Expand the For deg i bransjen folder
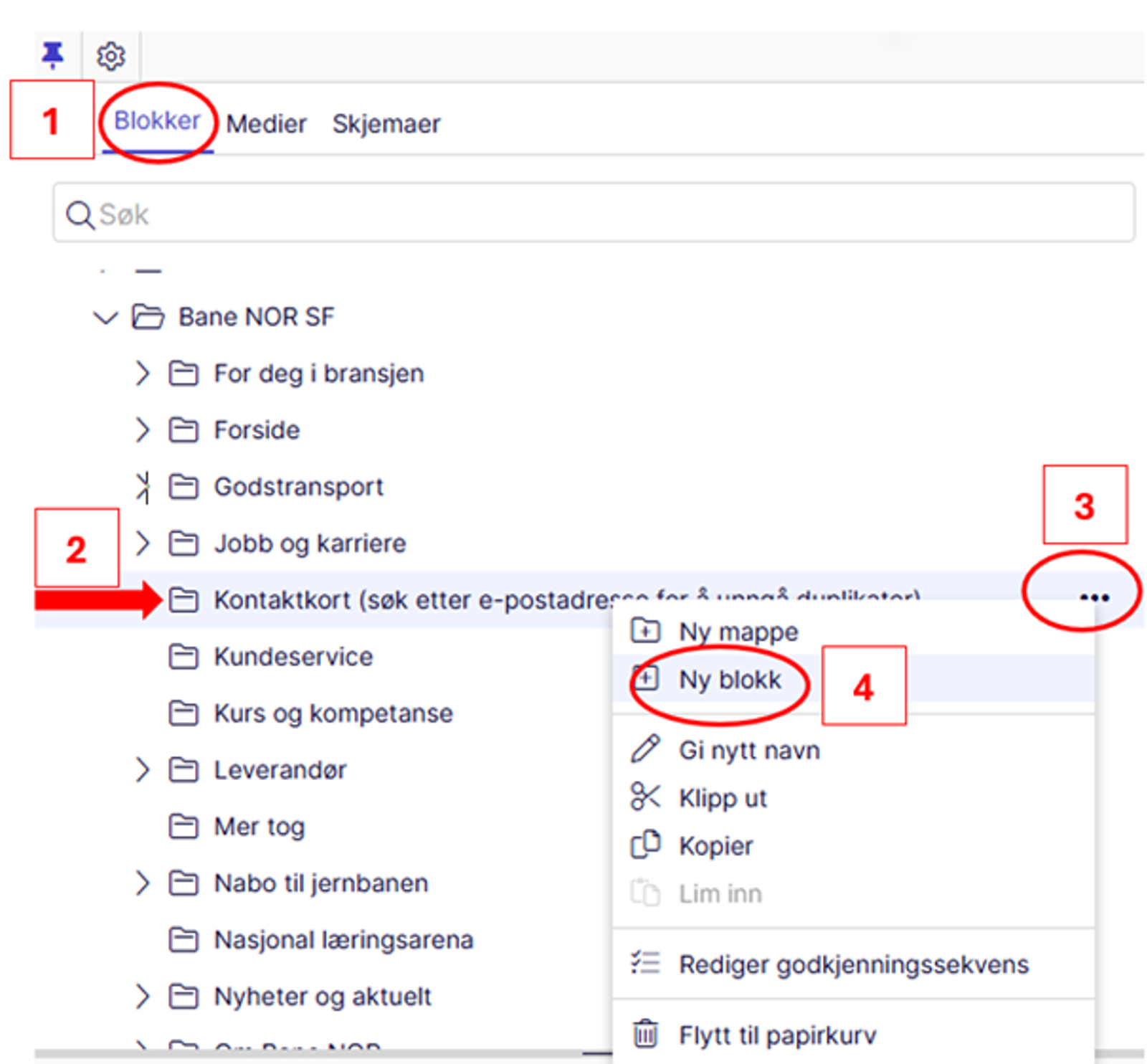The width and height of the screenshot is (1147, 1064). 143,374
